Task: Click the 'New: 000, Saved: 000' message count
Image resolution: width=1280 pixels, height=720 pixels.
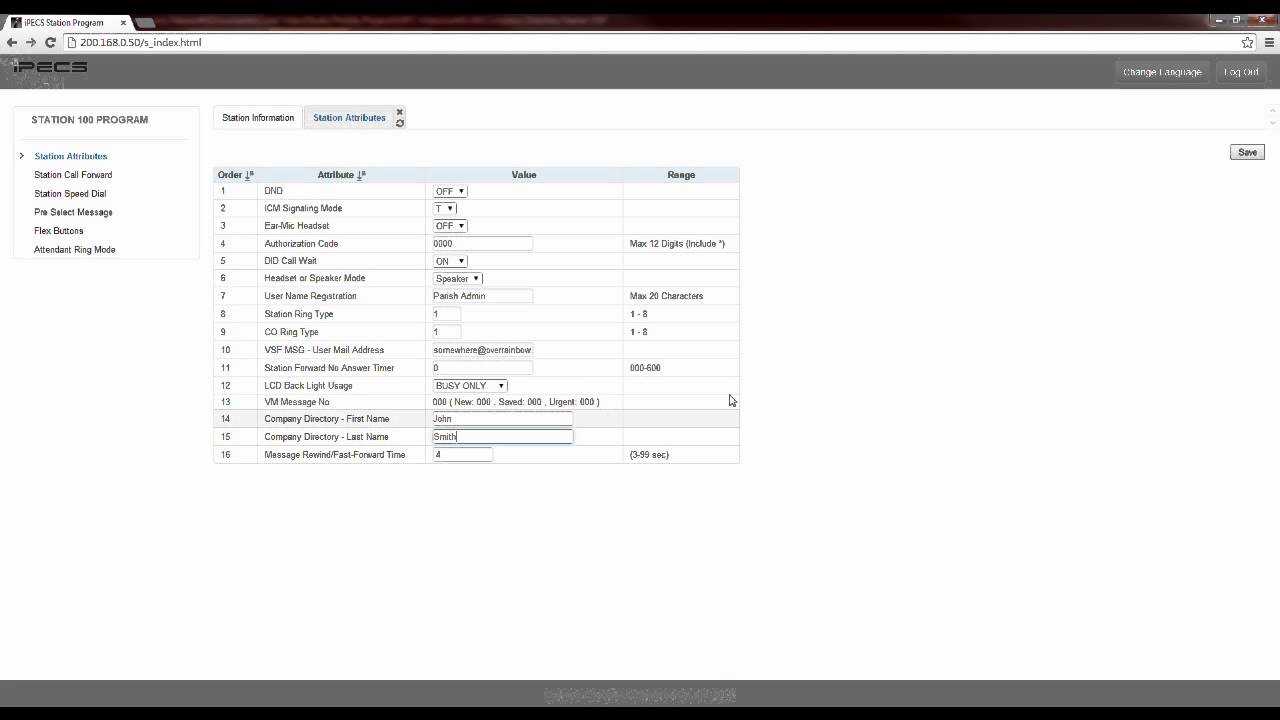Action: [x=516, y=402]
